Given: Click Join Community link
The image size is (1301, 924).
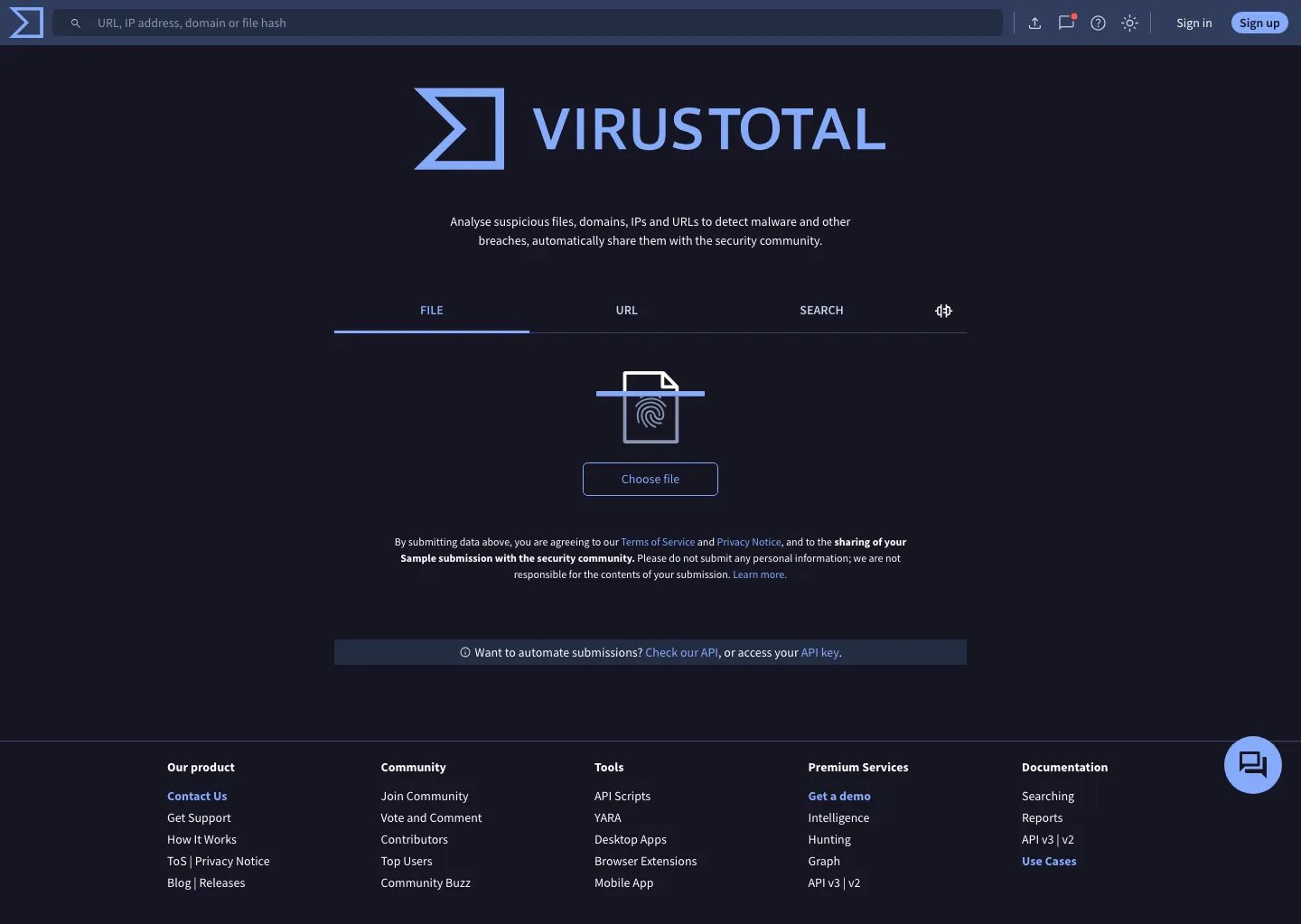Looking at the screenshot, I should point(425,797).
